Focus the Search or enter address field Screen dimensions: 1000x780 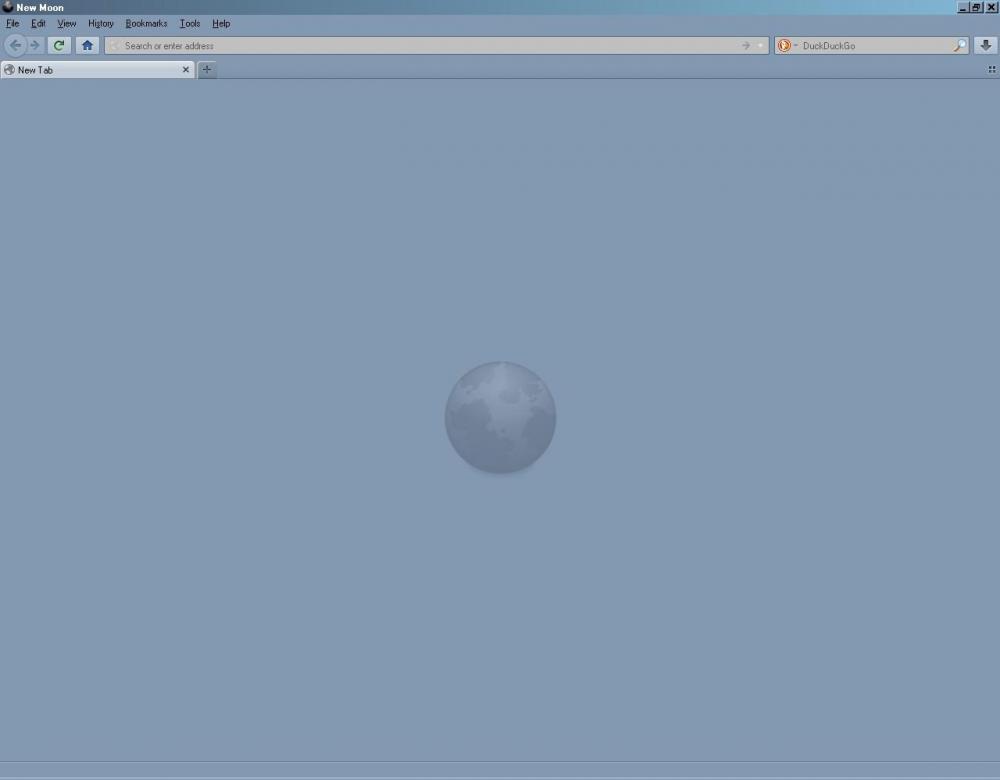437,45
